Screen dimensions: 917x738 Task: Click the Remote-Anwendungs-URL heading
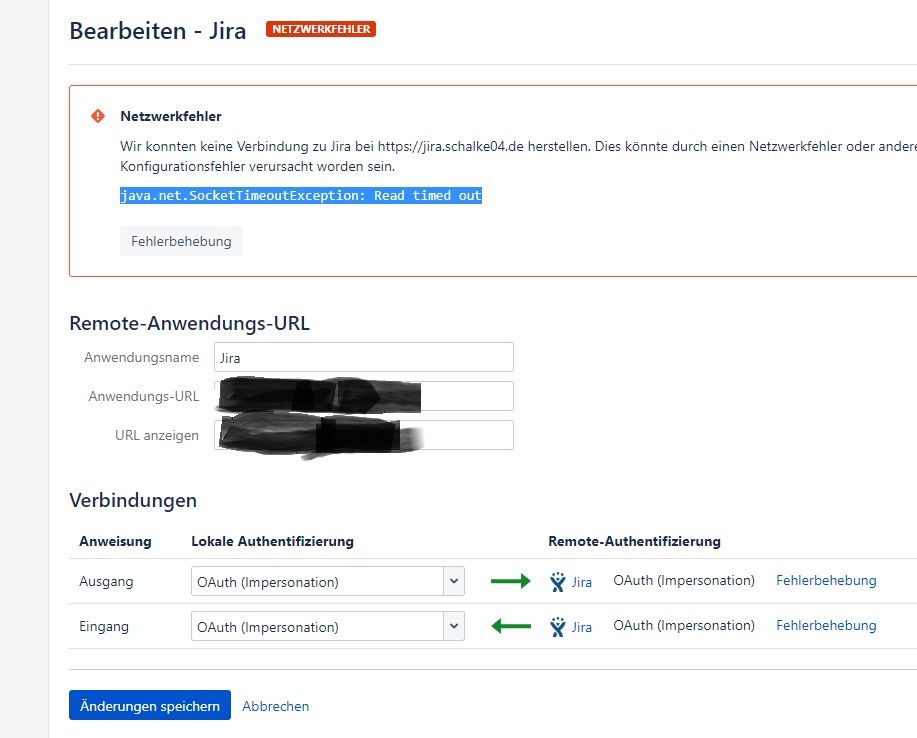coord(189,323)
